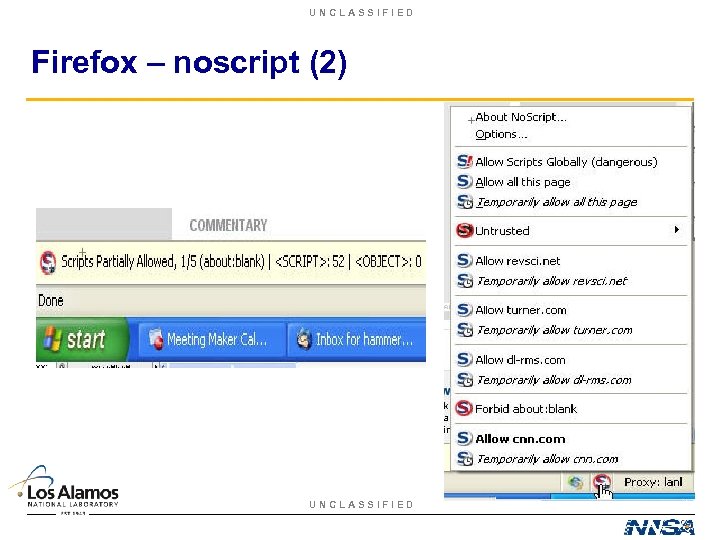Click clock-S icon beside Temporarily allow cnn.com
This screenshot has width=720, height=540.
(465, 458)
